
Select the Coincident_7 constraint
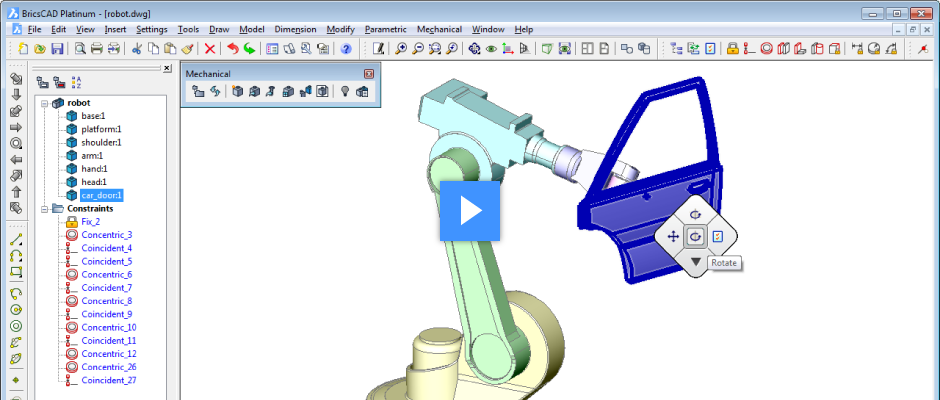tap(107, 288)
